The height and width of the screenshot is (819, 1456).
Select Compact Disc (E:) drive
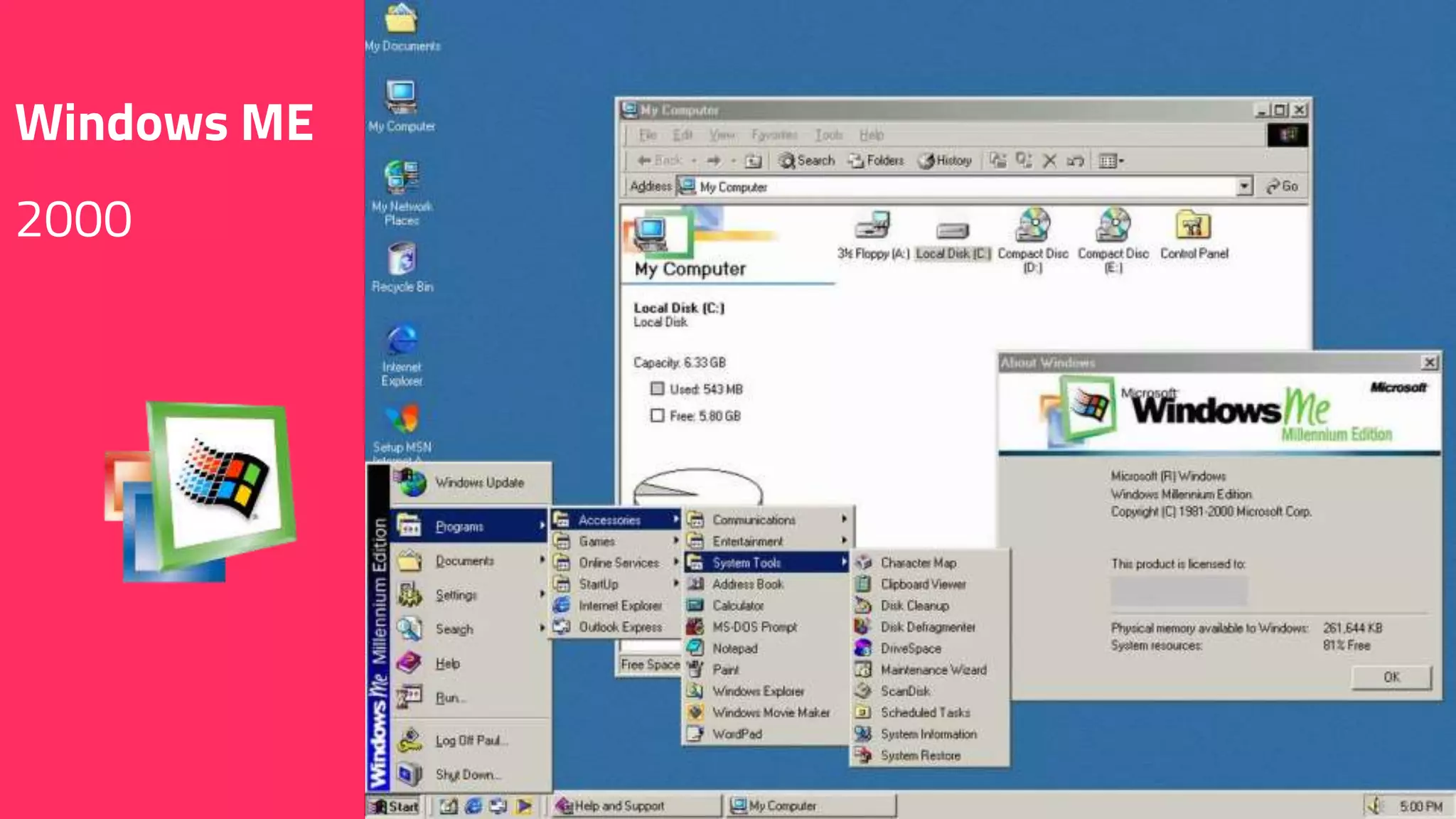pos(1113,240)
